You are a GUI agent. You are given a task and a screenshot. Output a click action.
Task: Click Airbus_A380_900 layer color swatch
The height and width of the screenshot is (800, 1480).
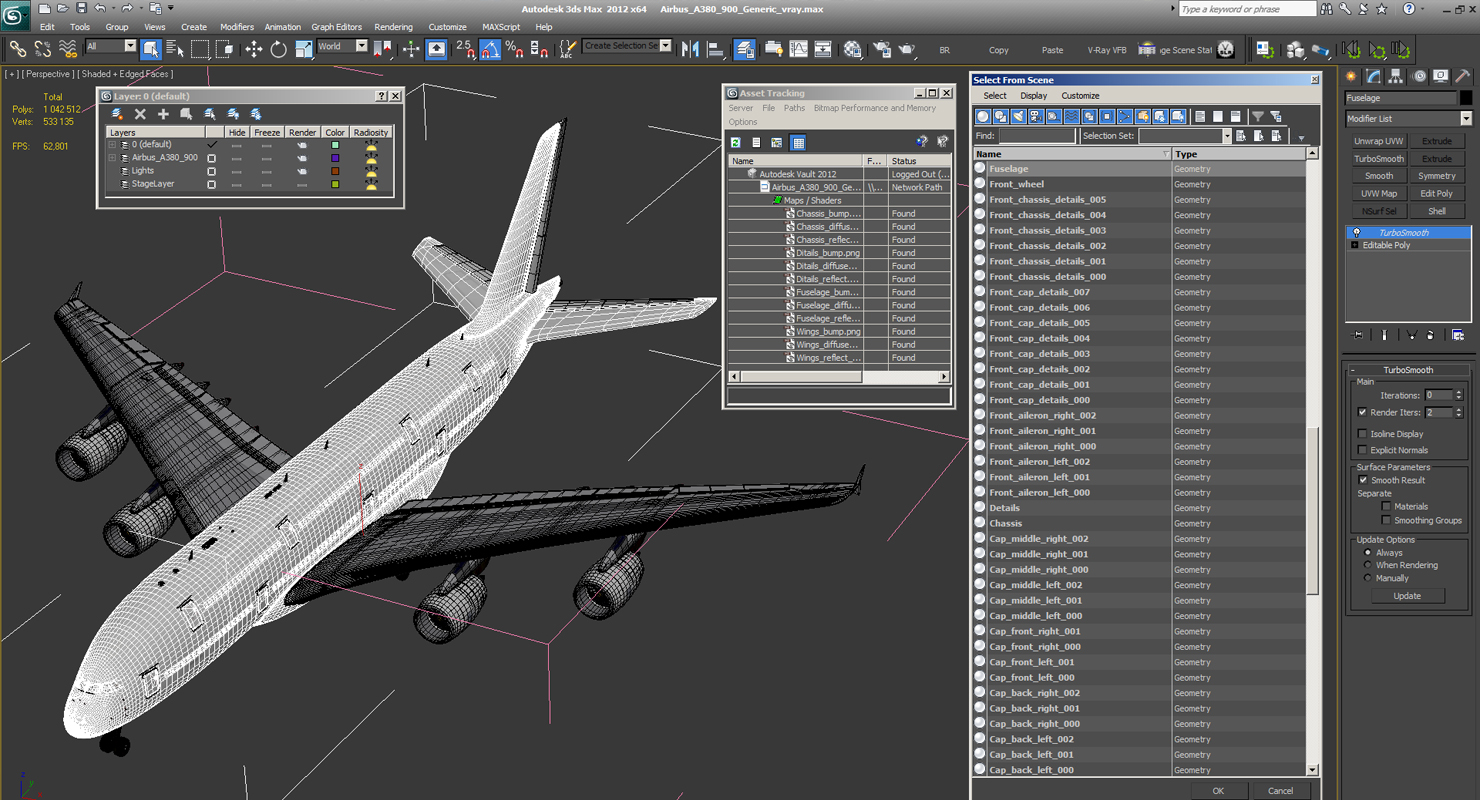[335, 158]
